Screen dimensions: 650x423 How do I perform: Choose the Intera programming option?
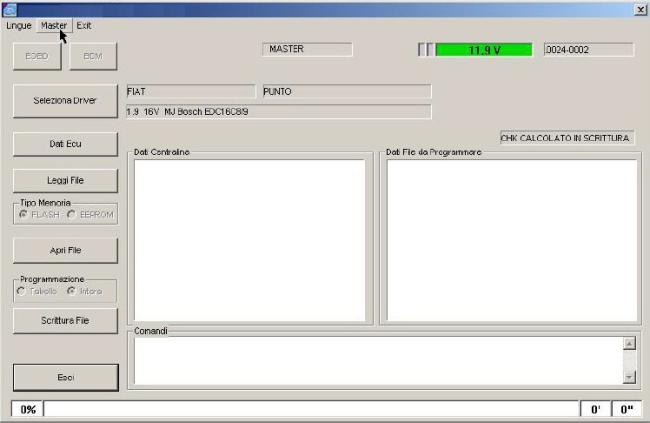(72, 291)
